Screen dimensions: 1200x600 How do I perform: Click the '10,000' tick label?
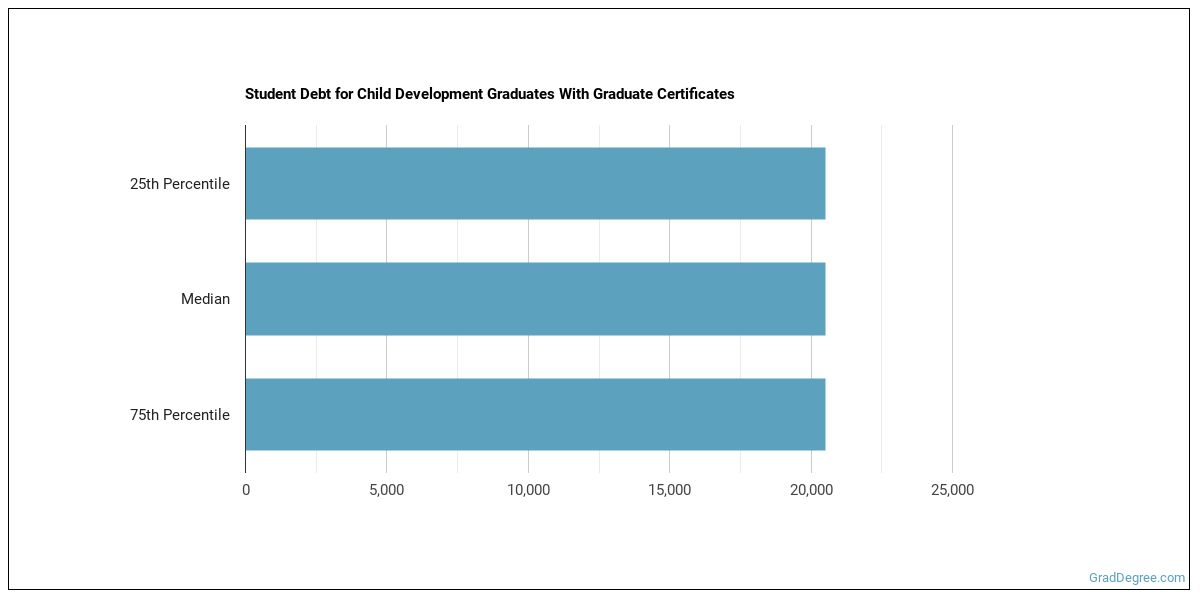[528, 490]
